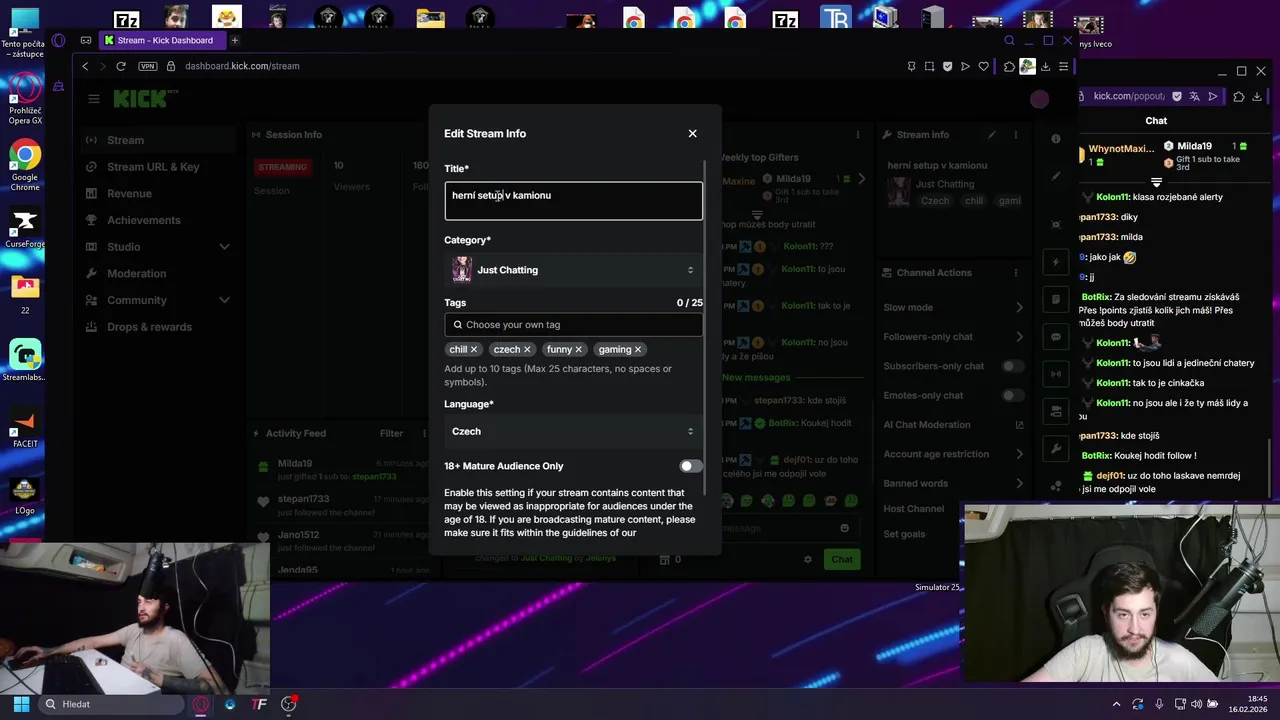Open downloads icon in main browser toolbar
Image resolution: width=1280 pixels, height=720 pixels.
coord(1045,66)
